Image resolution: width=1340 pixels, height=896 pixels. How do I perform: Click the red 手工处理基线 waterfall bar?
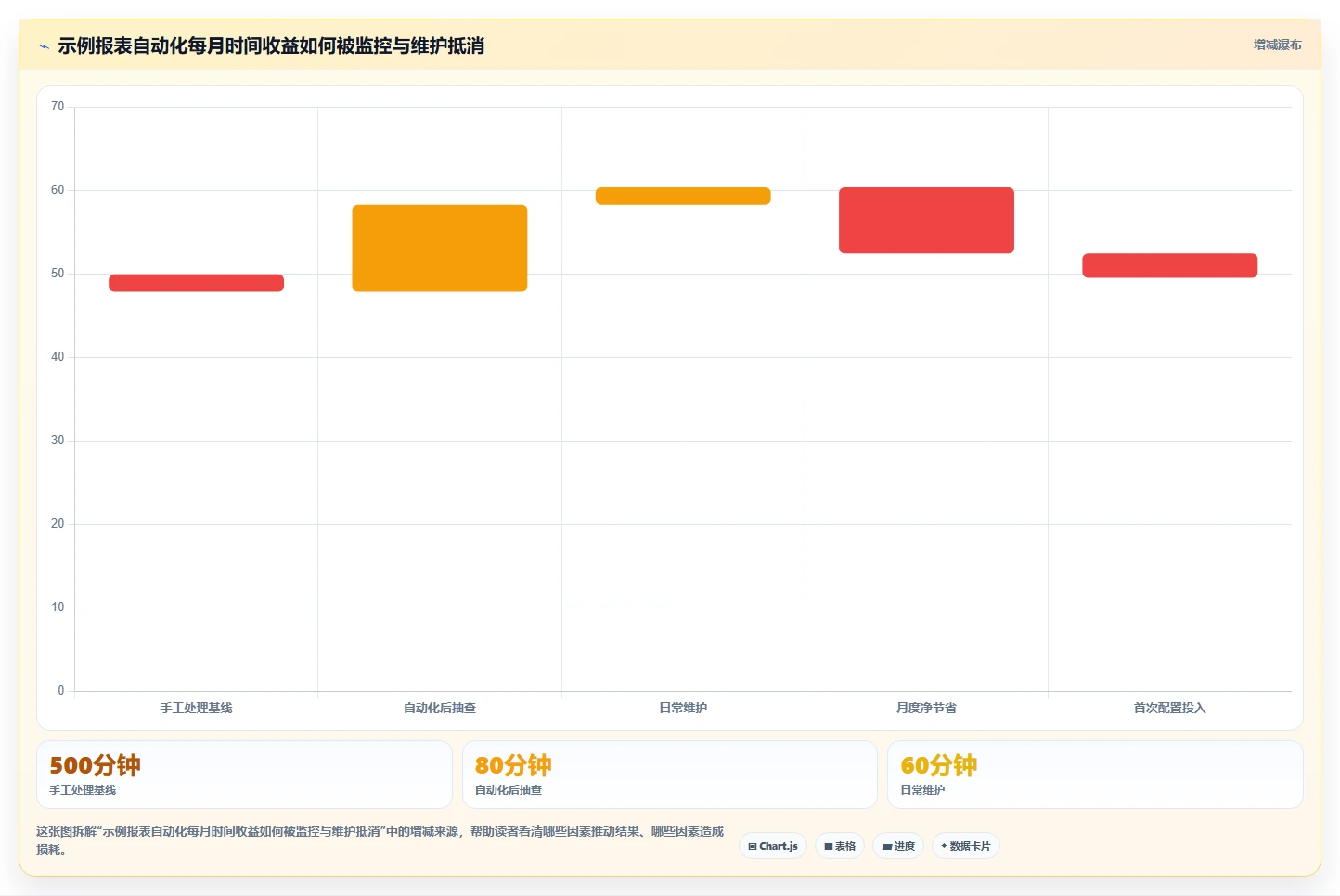tap(196, 283)
